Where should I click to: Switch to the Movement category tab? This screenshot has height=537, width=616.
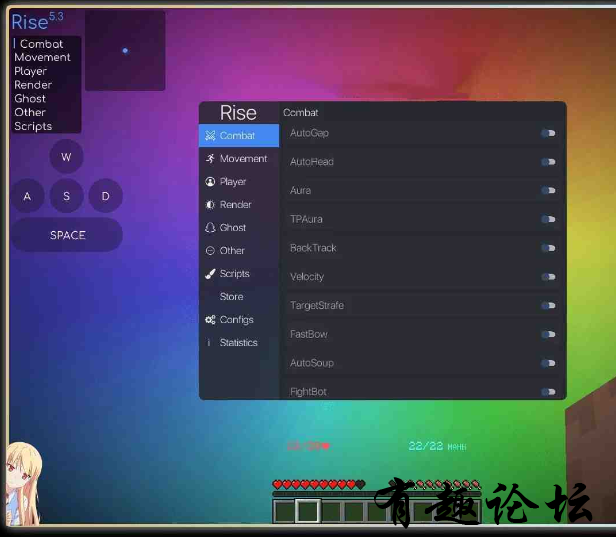(239, 158)
